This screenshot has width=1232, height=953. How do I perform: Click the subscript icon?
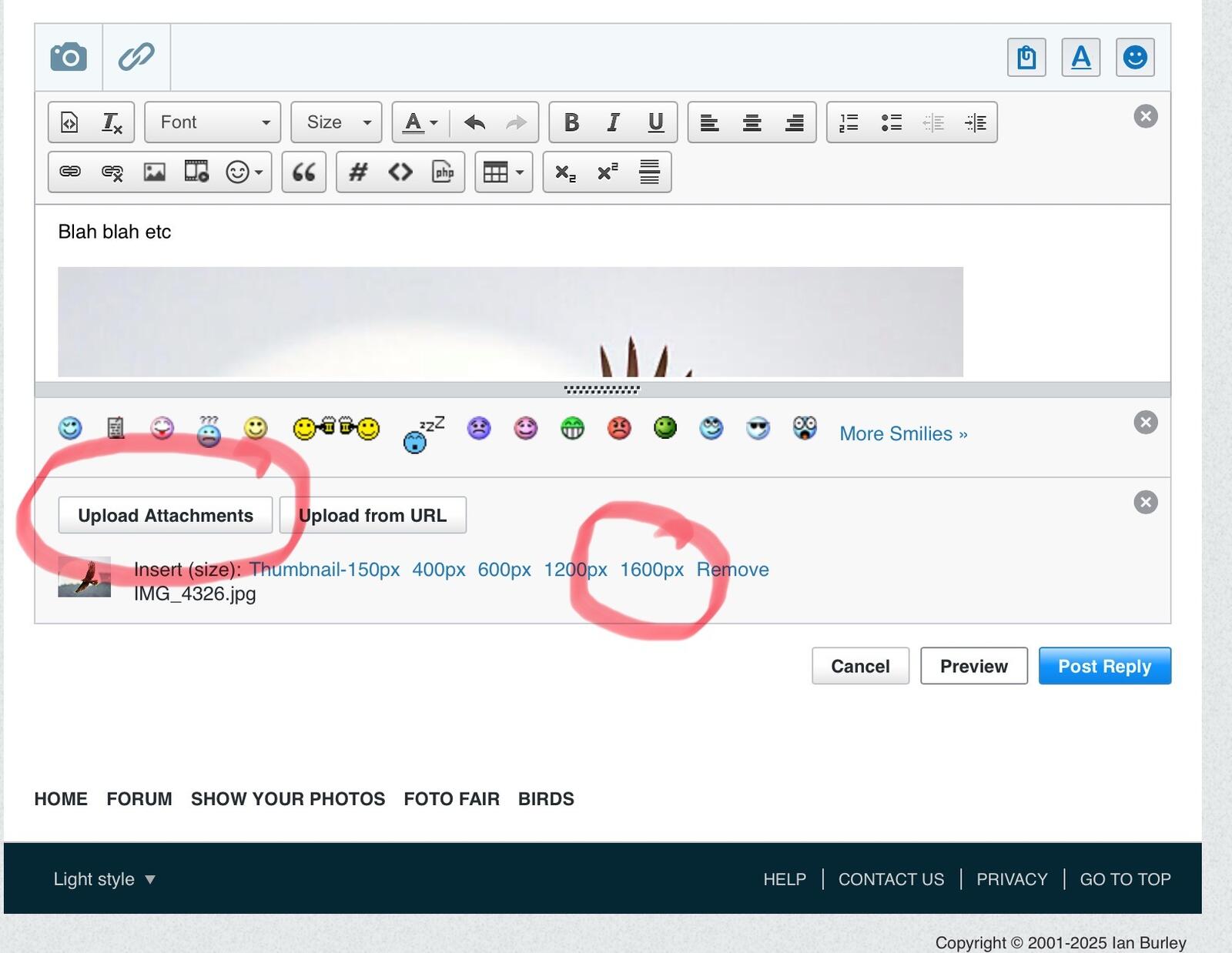pyautogui.click(x=565, y=172)
